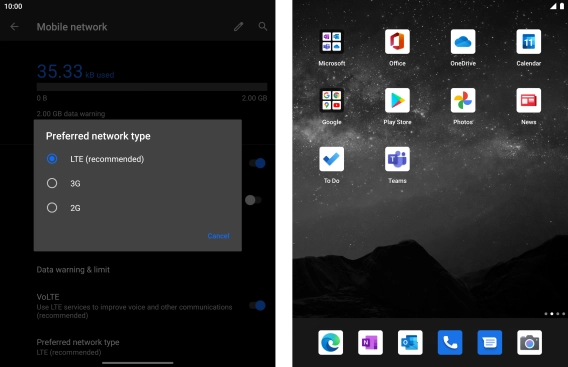Tap the signal strength status icon

coord(553,6)
